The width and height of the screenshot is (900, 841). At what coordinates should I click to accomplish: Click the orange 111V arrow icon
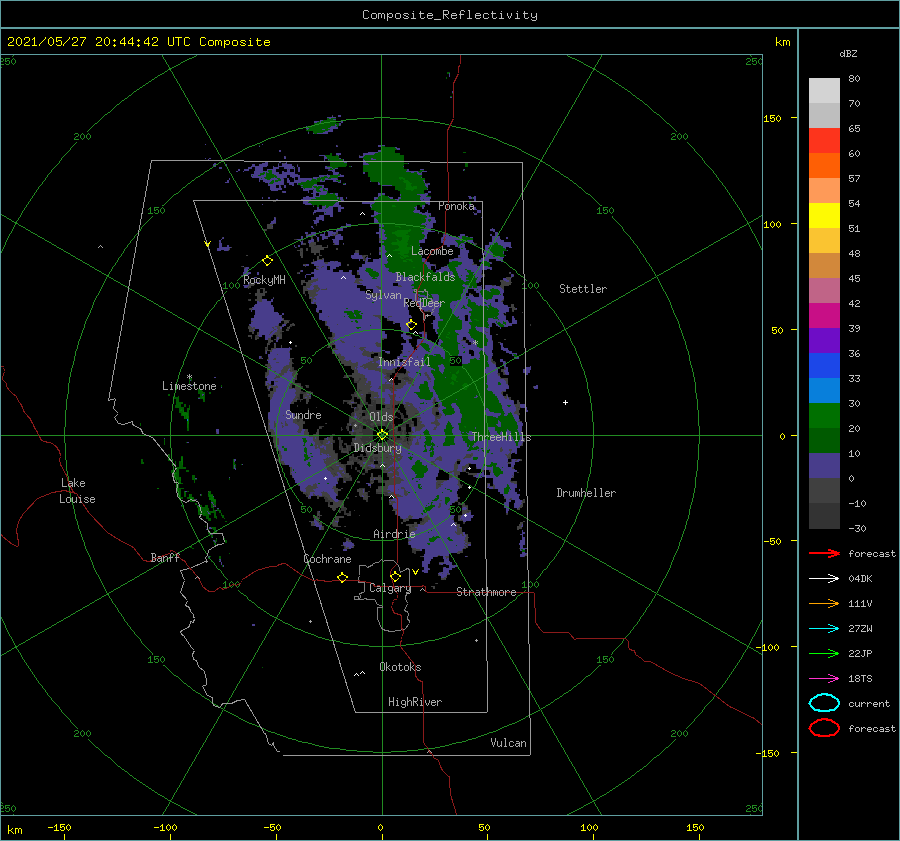(x=824, y=603)
